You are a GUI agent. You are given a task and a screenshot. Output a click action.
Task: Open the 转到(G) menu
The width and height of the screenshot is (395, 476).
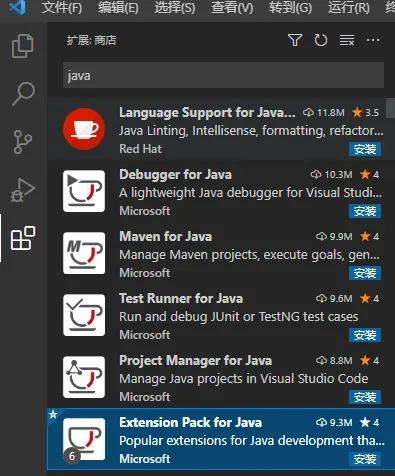[x=290, y=7]
